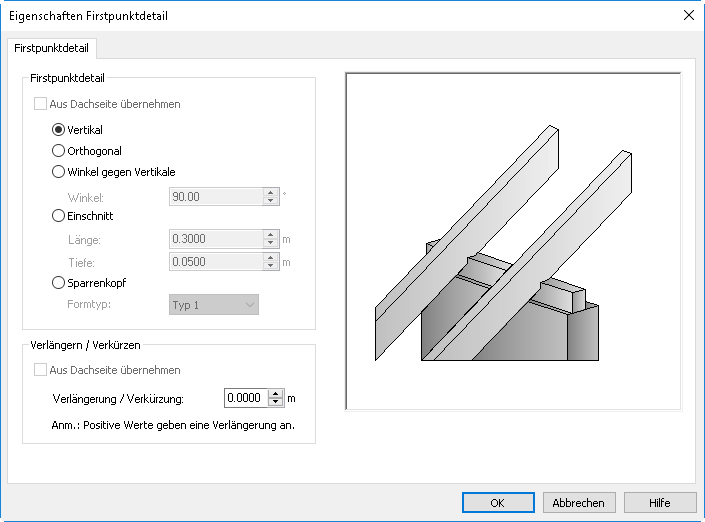This screenshot has height=522, width=705.
Task: Cancel with the Abbrechen button
Action: 579,503
